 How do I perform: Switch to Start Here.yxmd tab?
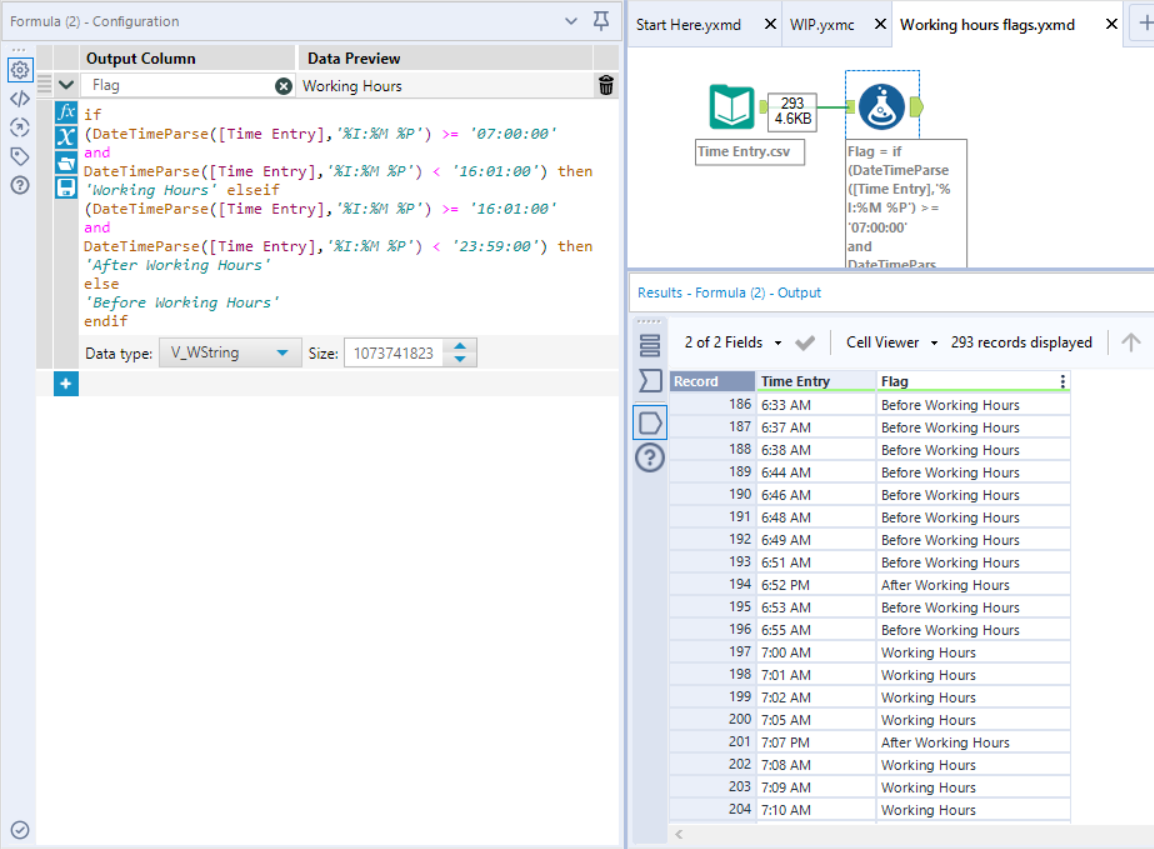coord(689,25)
